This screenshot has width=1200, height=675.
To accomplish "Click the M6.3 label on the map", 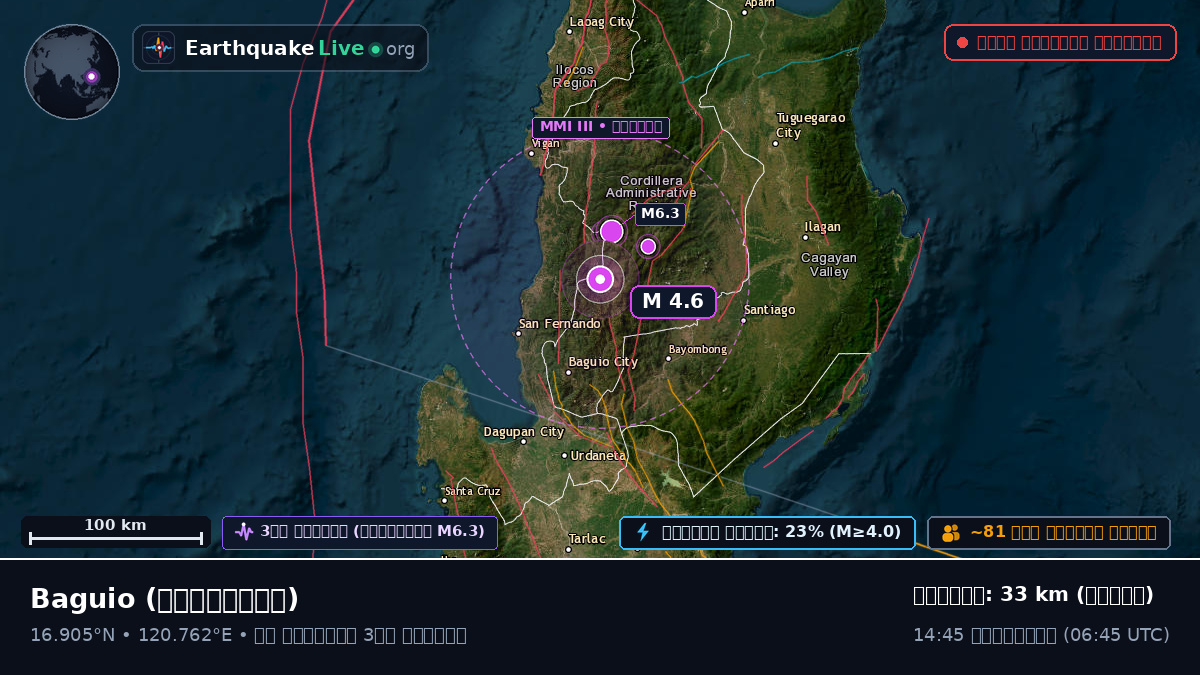I will (x=660, y=214).
